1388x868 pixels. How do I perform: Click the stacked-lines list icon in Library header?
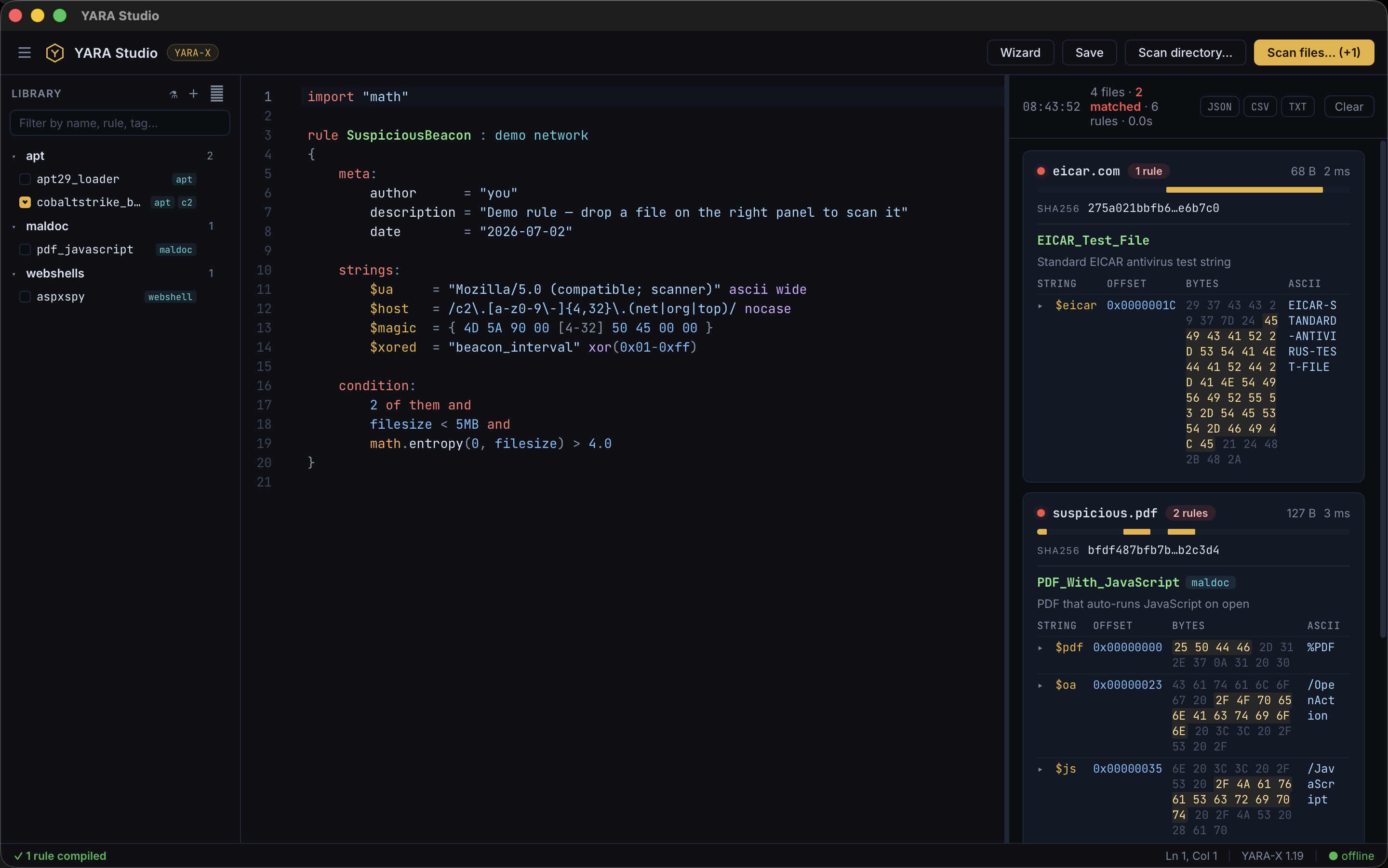pyautogui.click(x=216, y=93)
